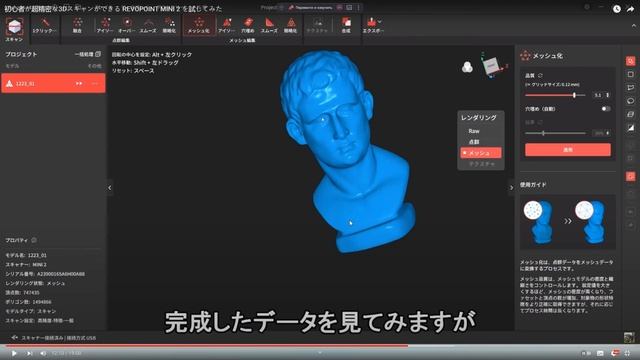Select point cloud Overlap (オーバー) tool
Image resolution: width=640 pixels, height=360 pixels.
(127, 25)
